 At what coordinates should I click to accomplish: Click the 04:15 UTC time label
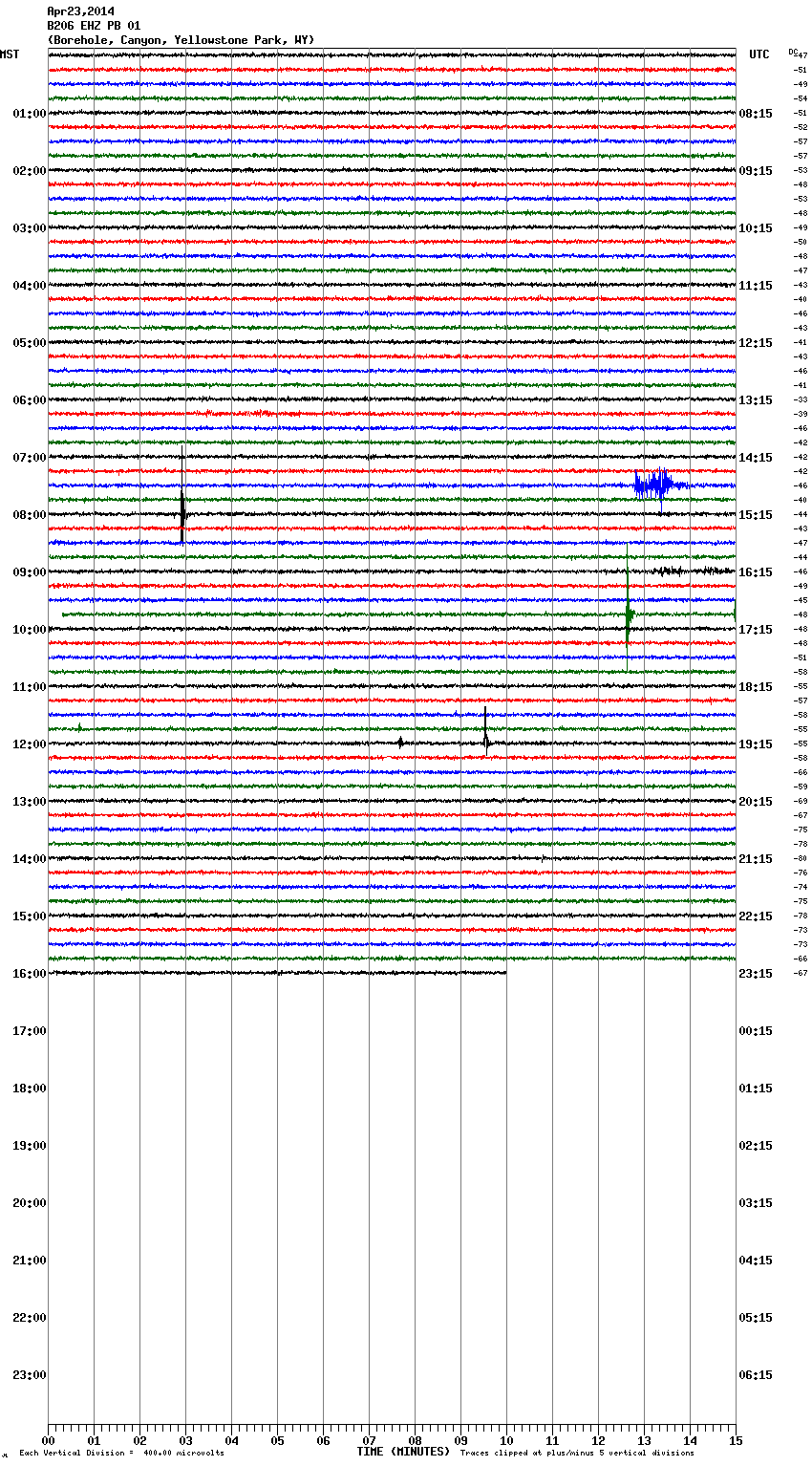tap(756, 1261)
